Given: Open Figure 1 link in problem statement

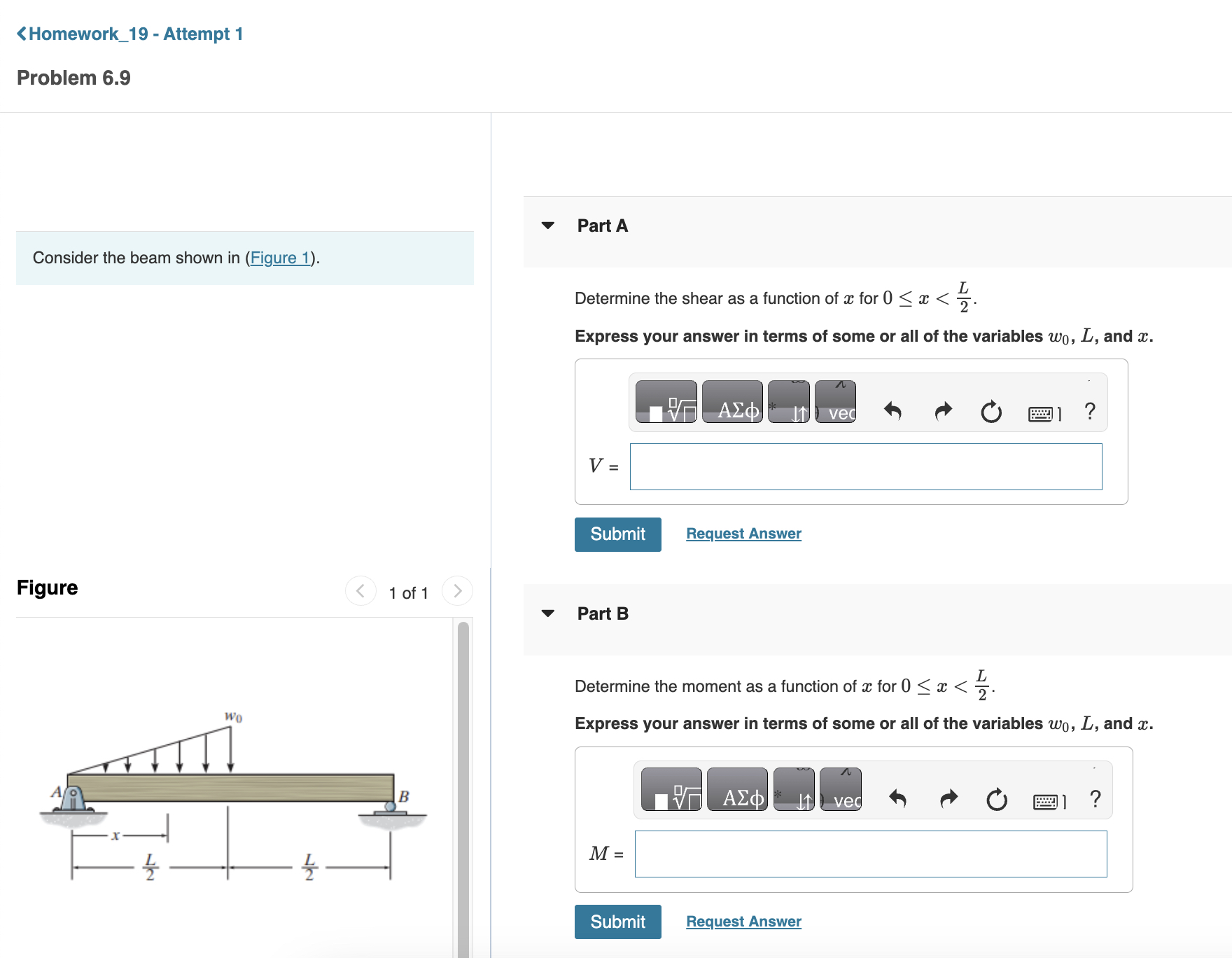Looking at the screenshot, I should [279, 258].
